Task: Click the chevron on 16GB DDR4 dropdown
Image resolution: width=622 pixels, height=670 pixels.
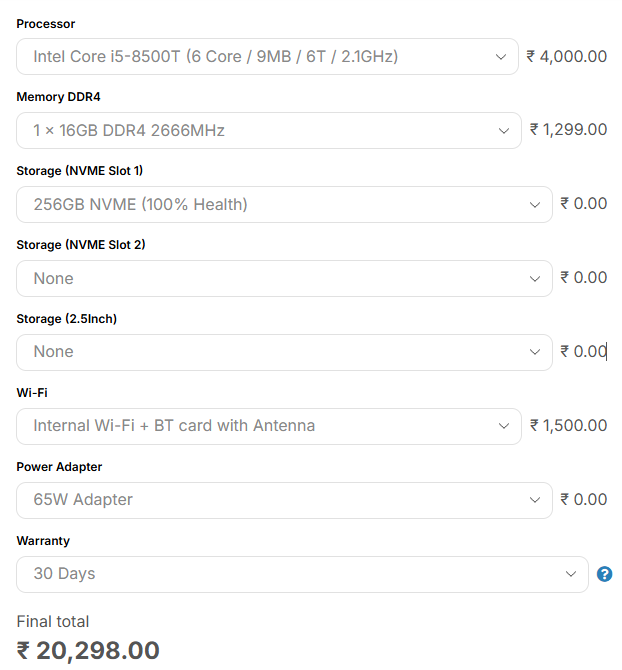Action: [x=504, y=131]
